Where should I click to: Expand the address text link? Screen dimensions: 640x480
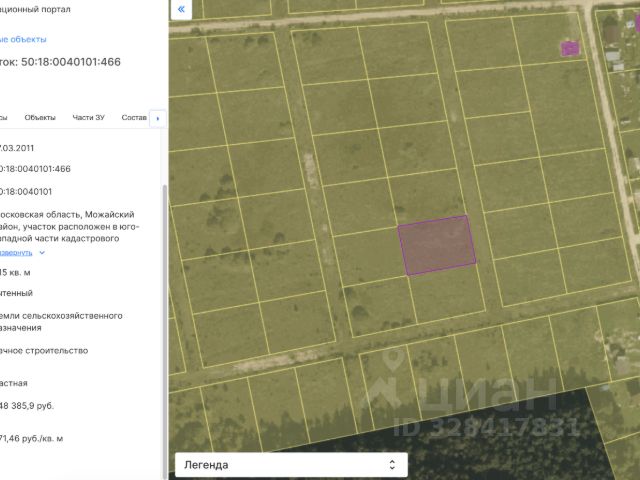click(16, 253)
